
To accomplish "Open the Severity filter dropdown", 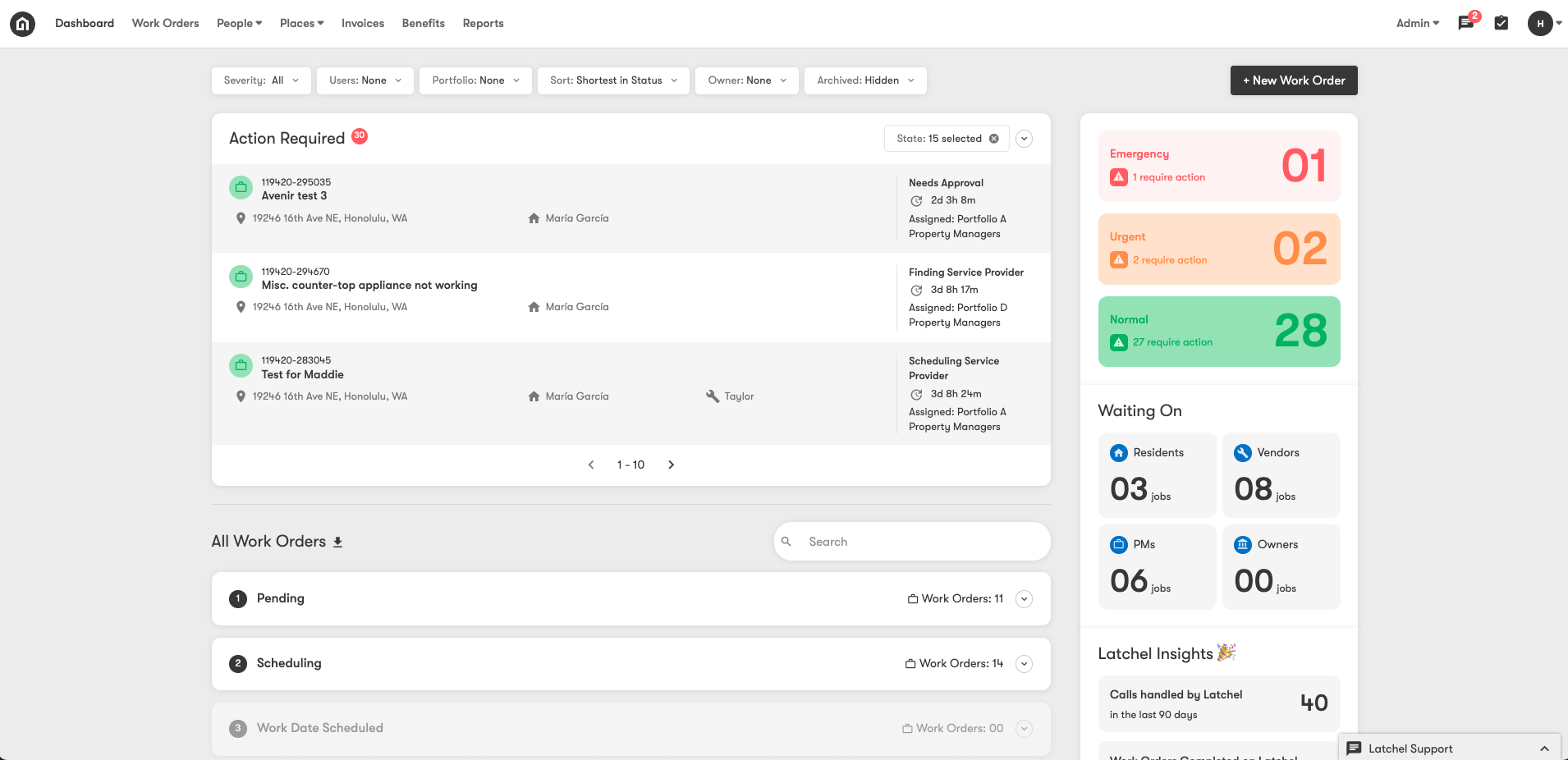I will [261, 80].
